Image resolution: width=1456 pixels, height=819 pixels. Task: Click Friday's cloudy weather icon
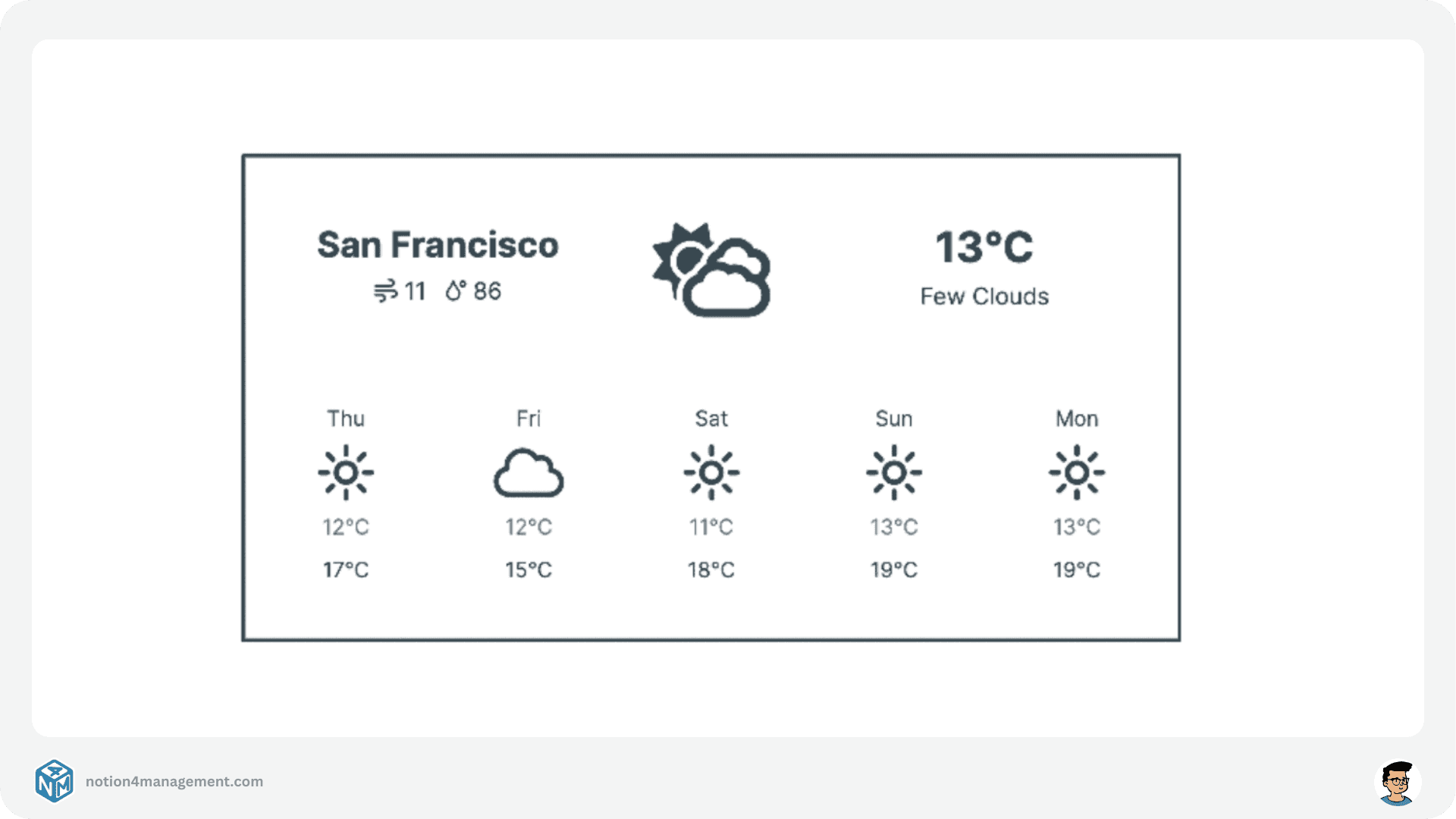coord(529,471)
